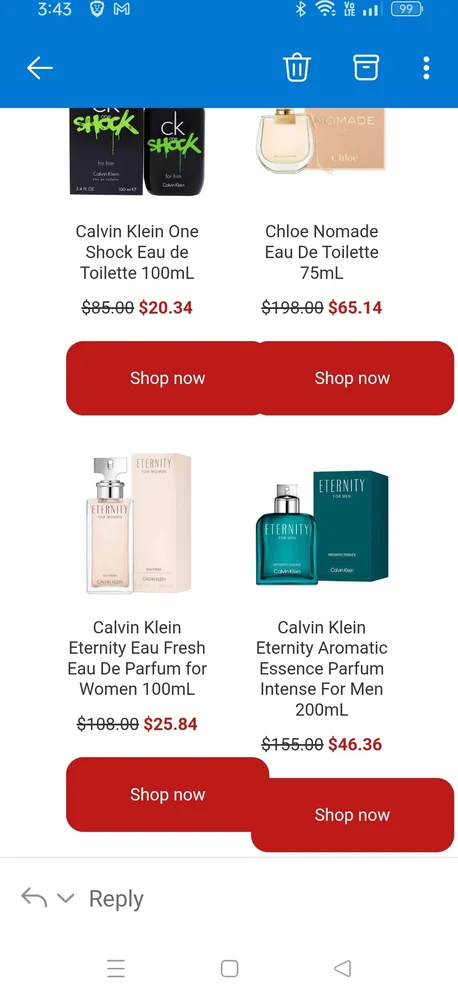Viewport: 458px width, 1000px height.
Task: Tap Android back triangle icon
Action: 343,969
